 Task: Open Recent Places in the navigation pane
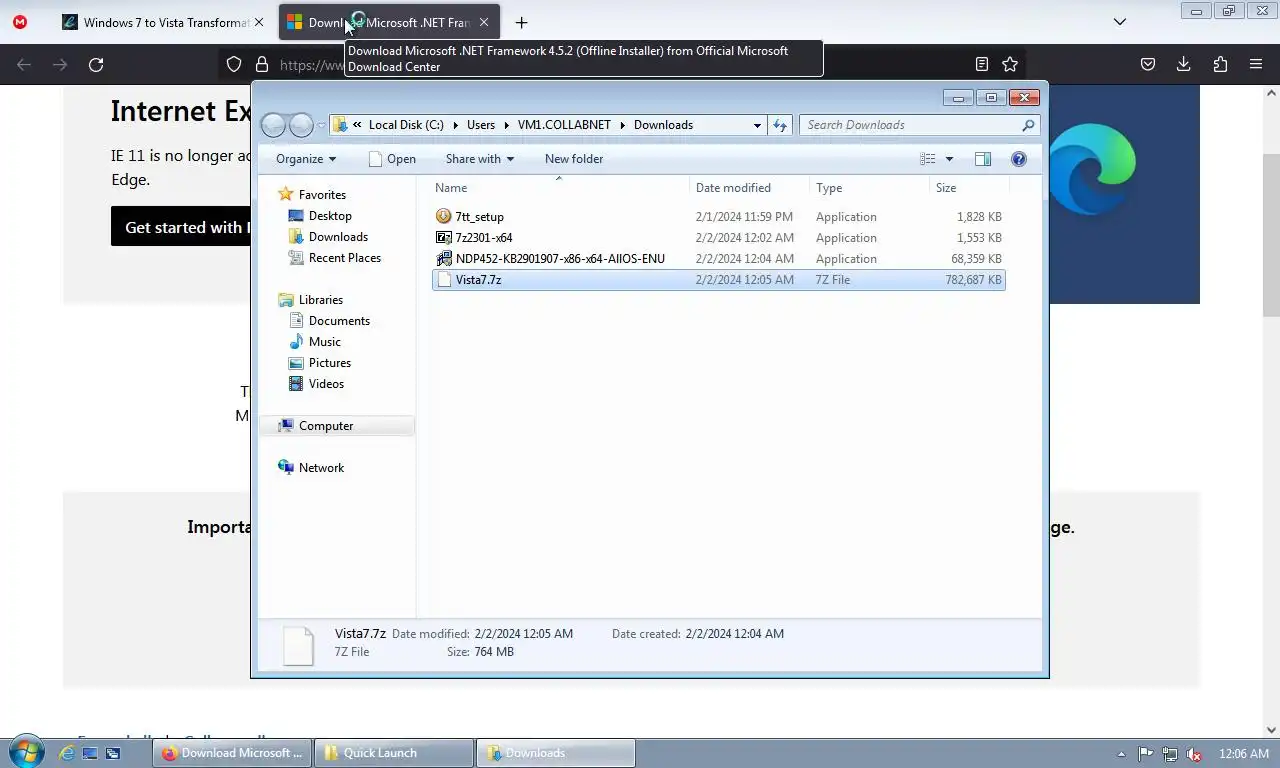pyautogui.click(x=344, y=258)
